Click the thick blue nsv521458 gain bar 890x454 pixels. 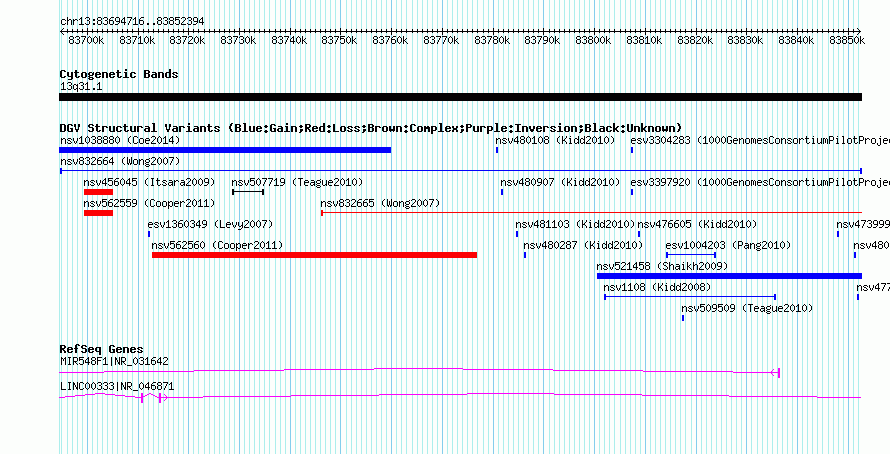(x=729, y=276)
